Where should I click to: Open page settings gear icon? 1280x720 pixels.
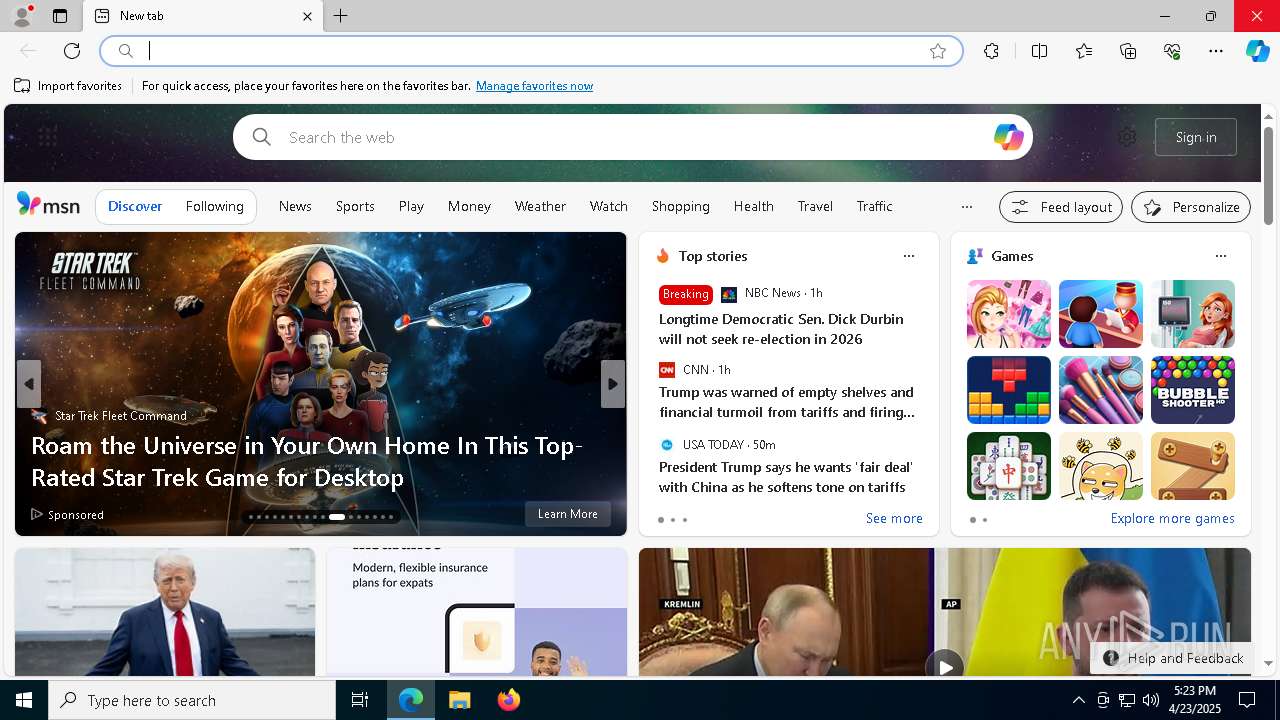tap(1127, 137)
